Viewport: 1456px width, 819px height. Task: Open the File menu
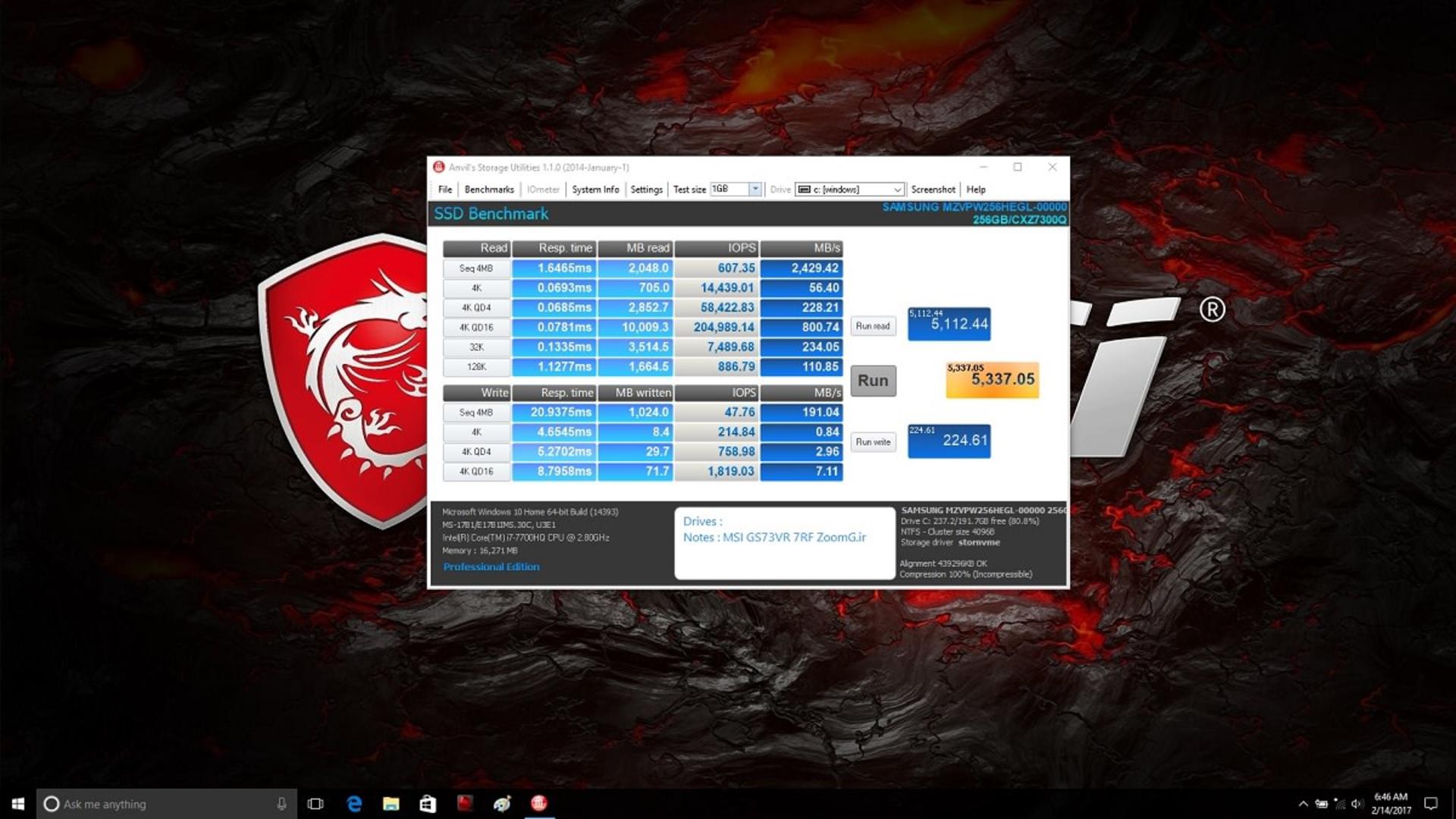click(x=445, y=190)
